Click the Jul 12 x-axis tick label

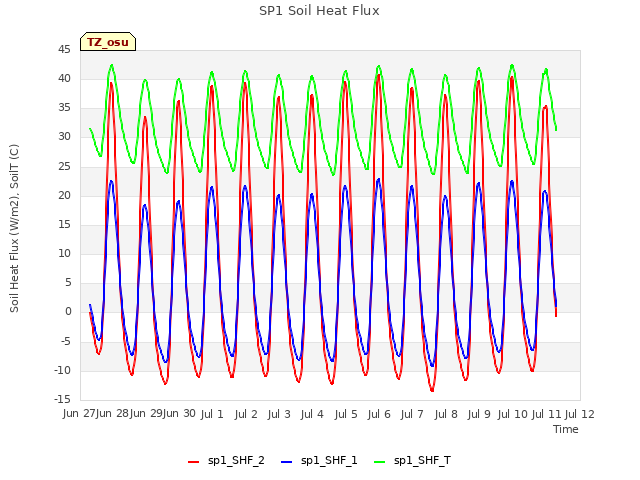[x=580, y=414]
